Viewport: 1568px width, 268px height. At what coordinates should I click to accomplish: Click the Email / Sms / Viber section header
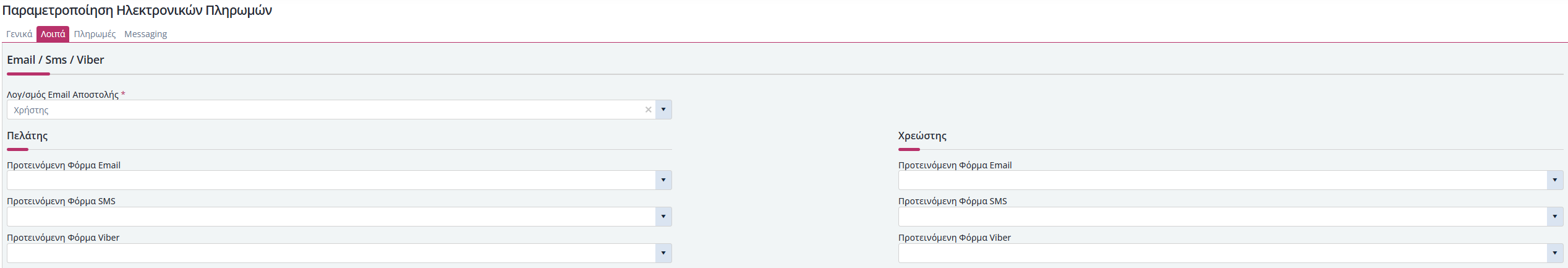(56, 60)
